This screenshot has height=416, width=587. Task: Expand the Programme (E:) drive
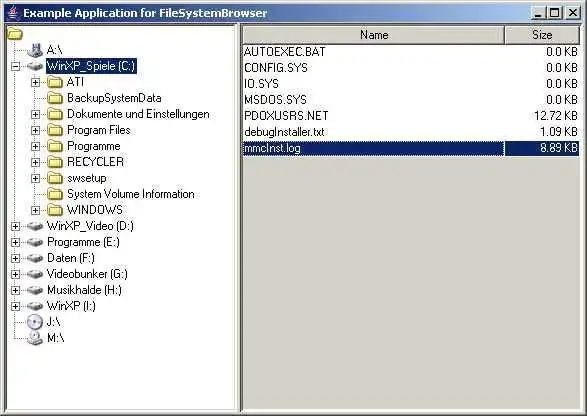point(15,242)
